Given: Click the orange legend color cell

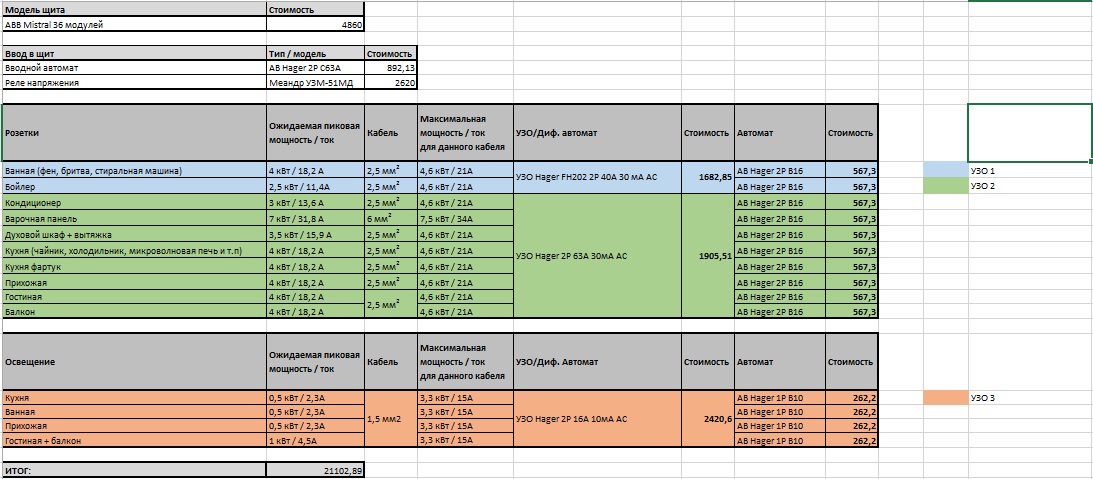Looking at the screenshot, I should pyautogui.click(x=945, y=398).
